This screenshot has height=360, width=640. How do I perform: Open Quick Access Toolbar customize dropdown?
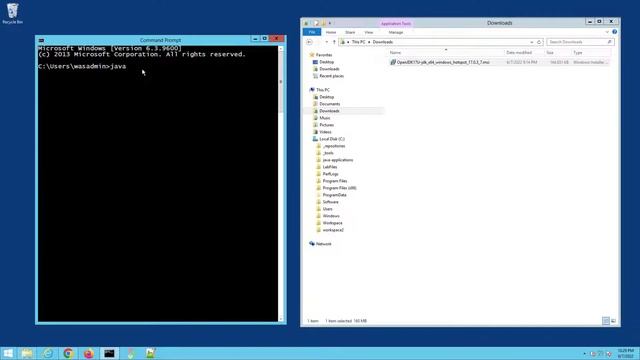(x=330, y=23)
